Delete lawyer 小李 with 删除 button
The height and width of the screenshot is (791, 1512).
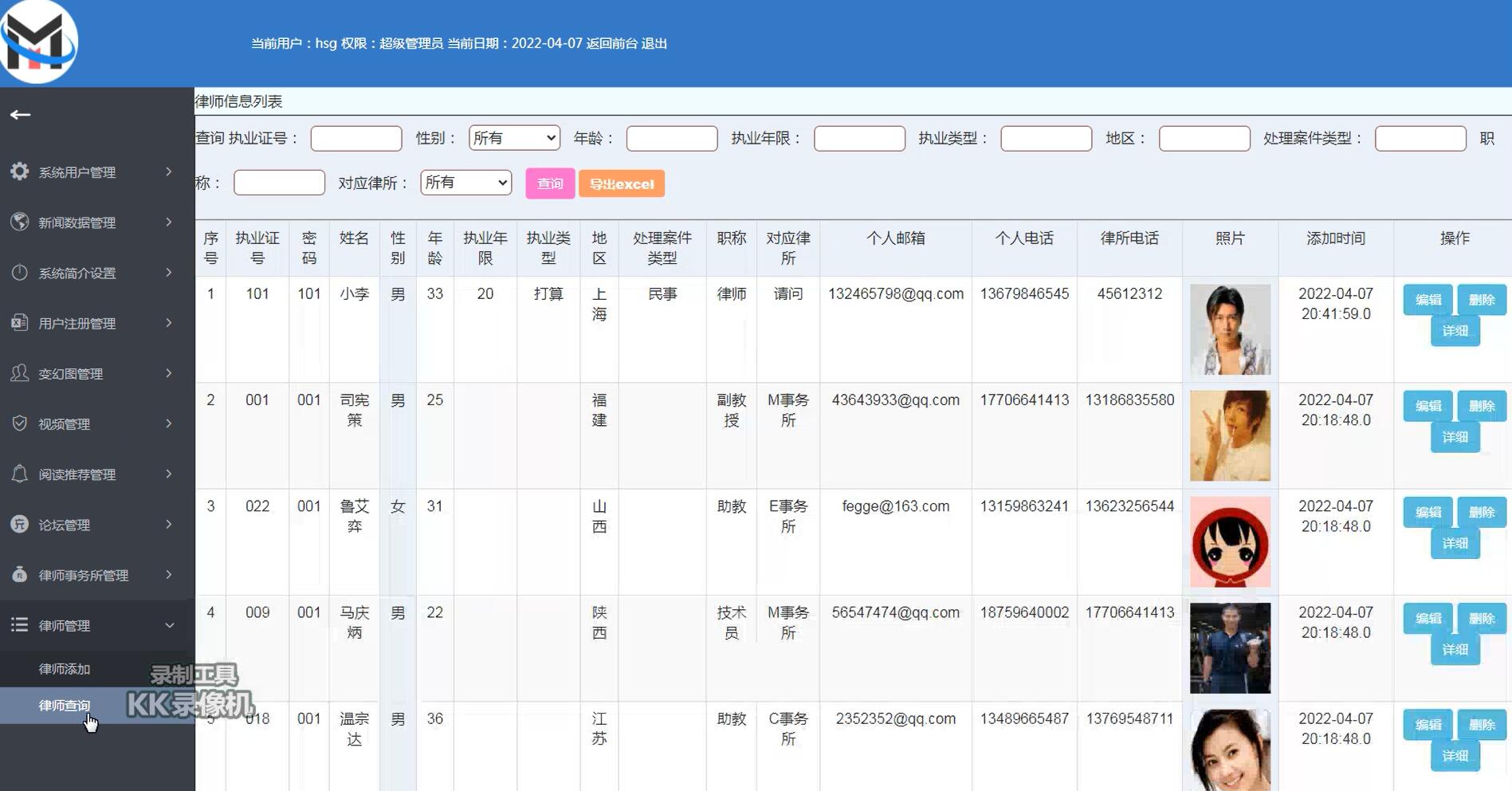[1482, 300]
